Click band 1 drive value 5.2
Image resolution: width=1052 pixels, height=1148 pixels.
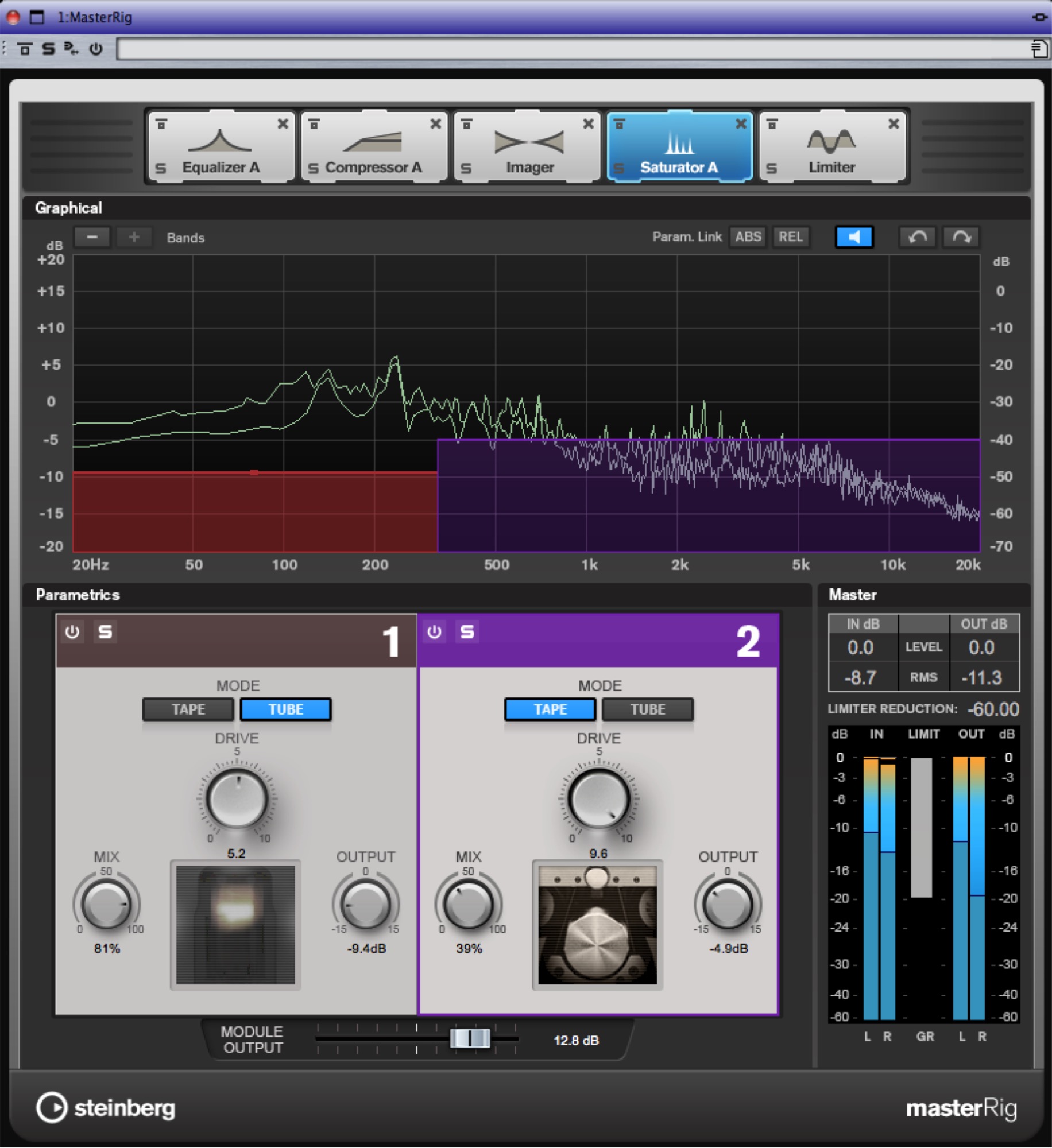[x=236, y=853]
